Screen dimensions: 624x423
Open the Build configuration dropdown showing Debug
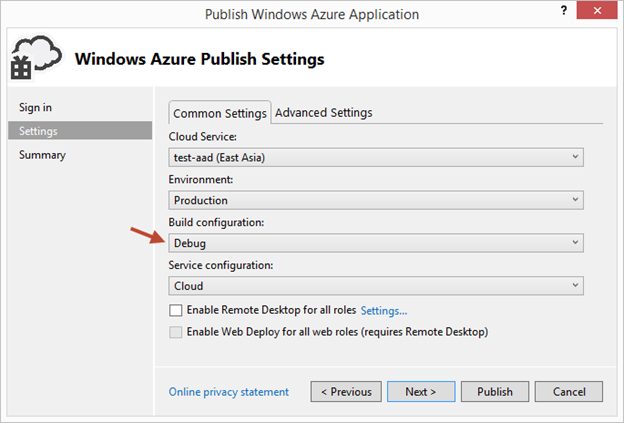coord(376,243)
